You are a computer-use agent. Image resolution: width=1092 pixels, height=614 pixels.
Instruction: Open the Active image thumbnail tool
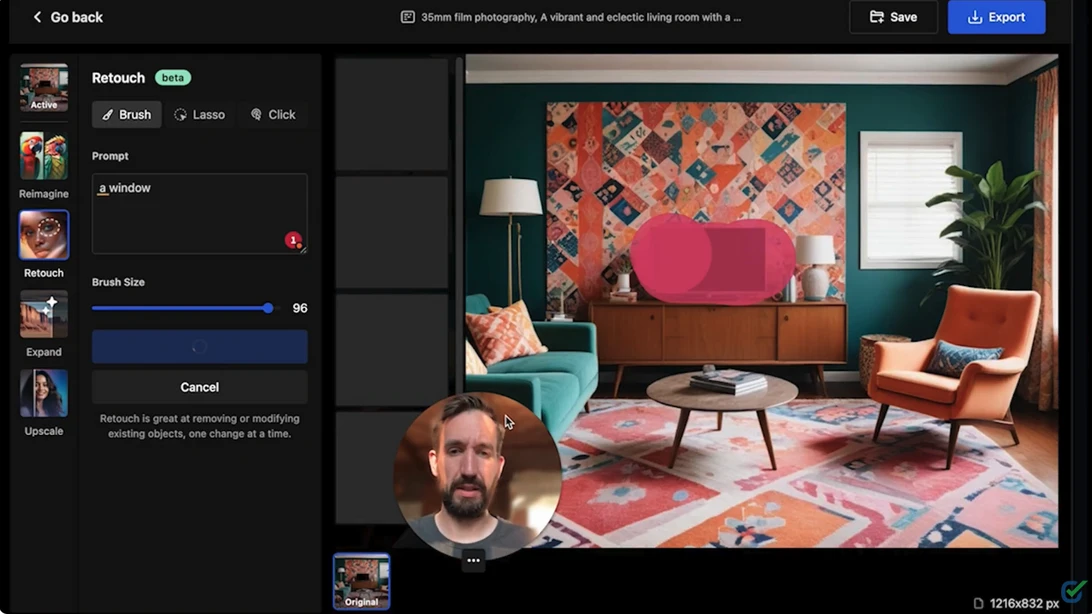pyautogui.click(x=44, y=88)
